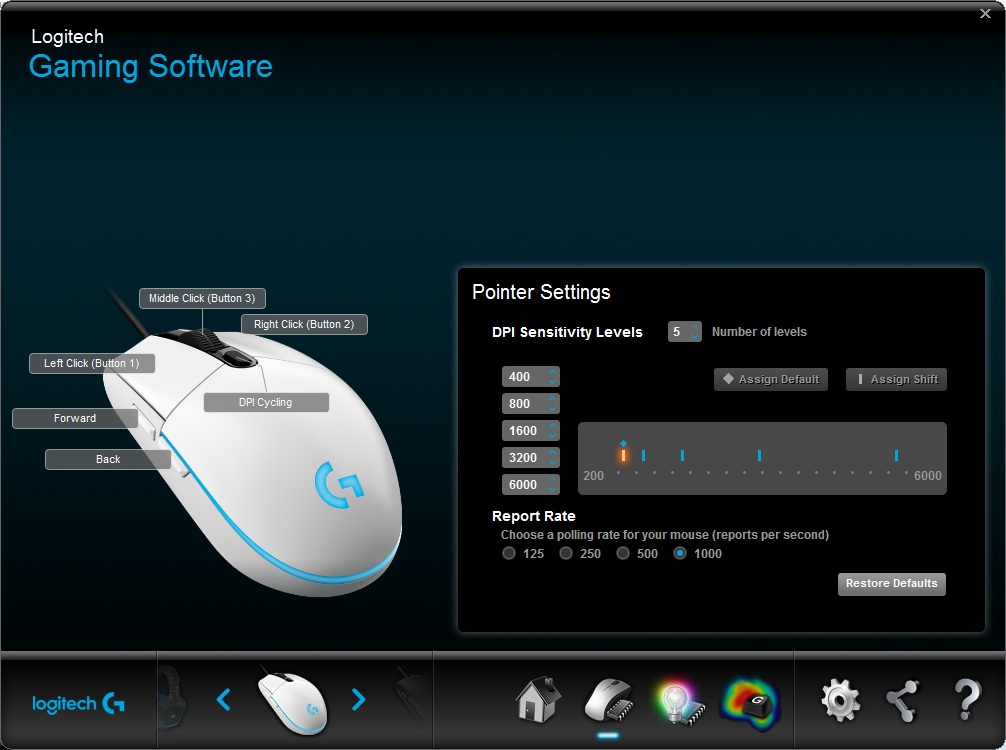This screenshot has height=750, width=1006.
Task: Click the Assign Default button
Action: tap(770, 379)
